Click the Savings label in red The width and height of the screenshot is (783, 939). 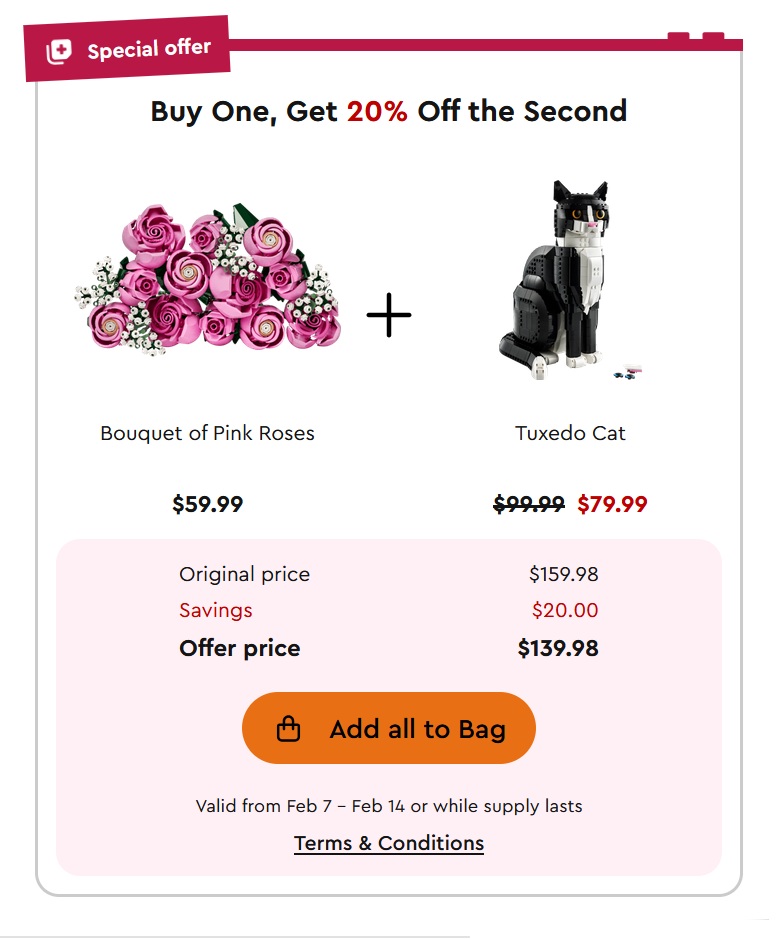coord(216,610)
